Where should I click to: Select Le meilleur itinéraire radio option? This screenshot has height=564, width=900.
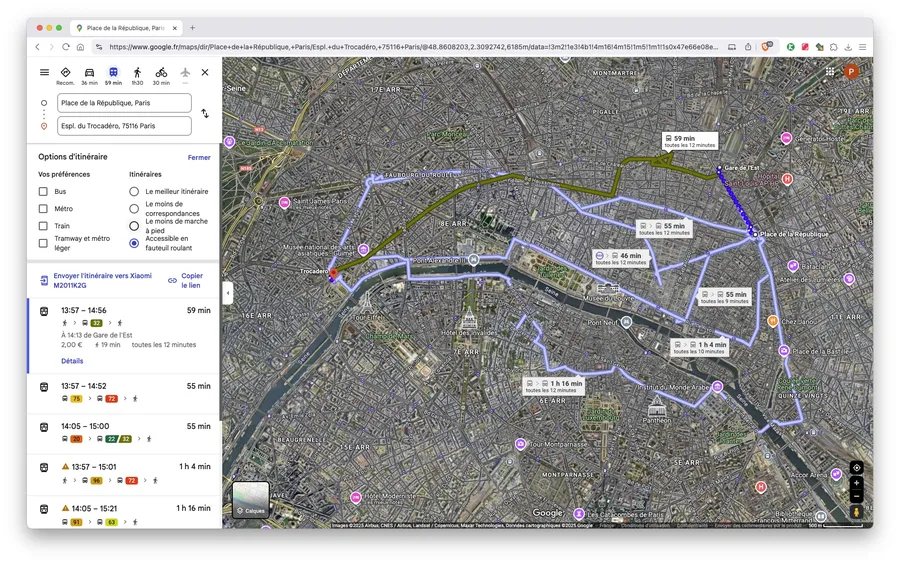click(x=134, y=192)
